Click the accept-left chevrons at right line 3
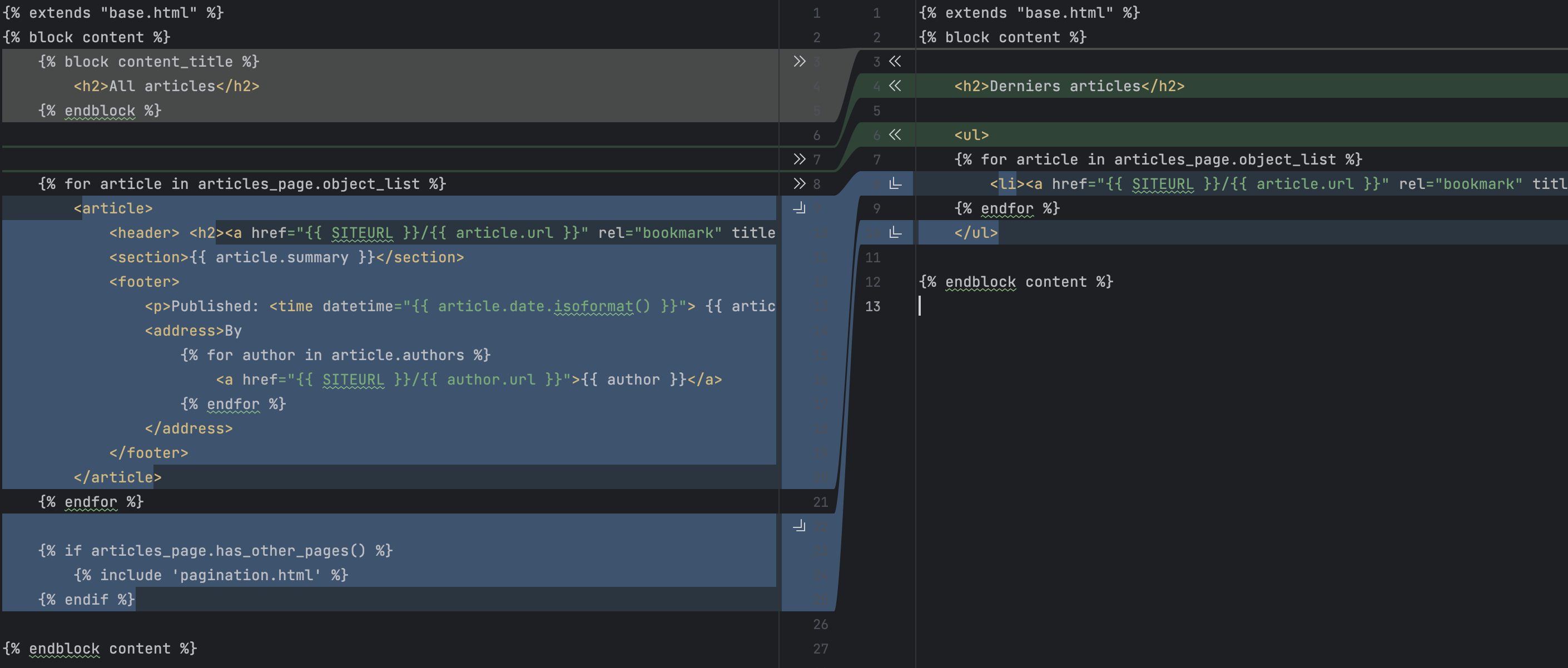The height and width of the screenshot is (668, 1568). [895, 62]
